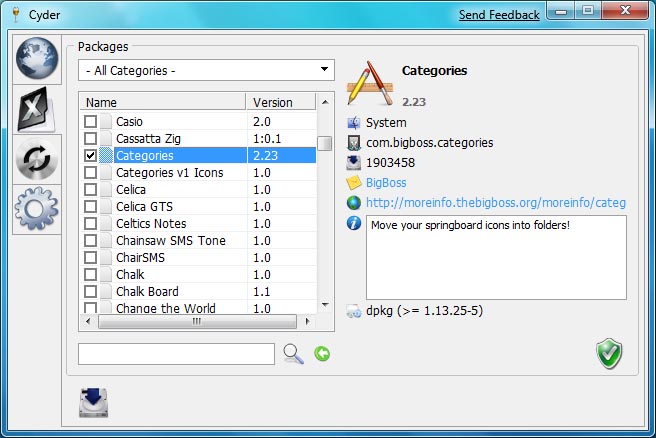Click the horizontal scroll right arrow
This screenshot has width=656, height=438.
(308, 322)
